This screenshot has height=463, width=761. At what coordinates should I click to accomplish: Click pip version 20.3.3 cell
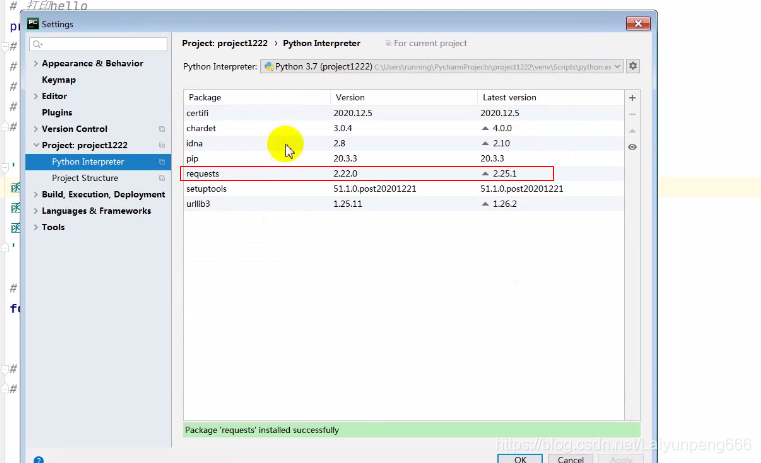tap(345, 159)
